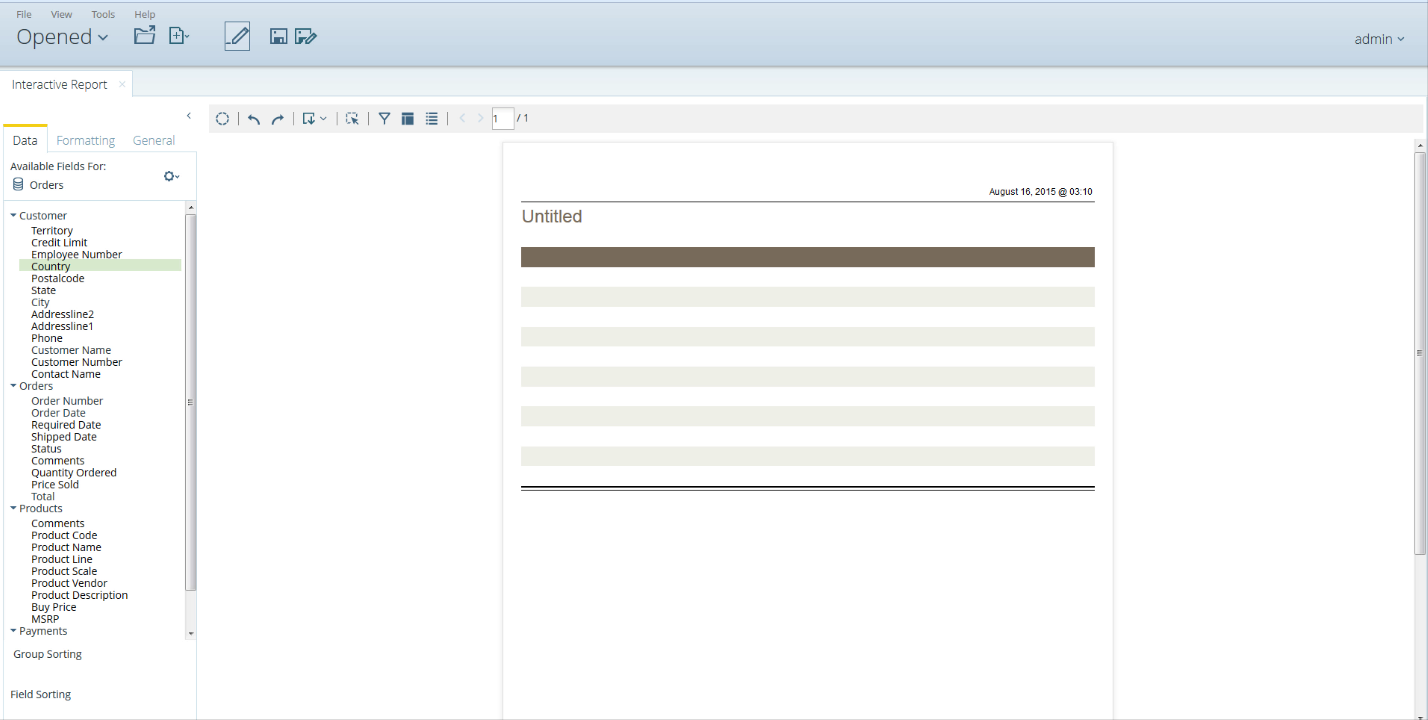Viewport: 1428px width, 720px height.
Task: Open the Help menu
Action: pyautogui.click(x=145, y=14)
